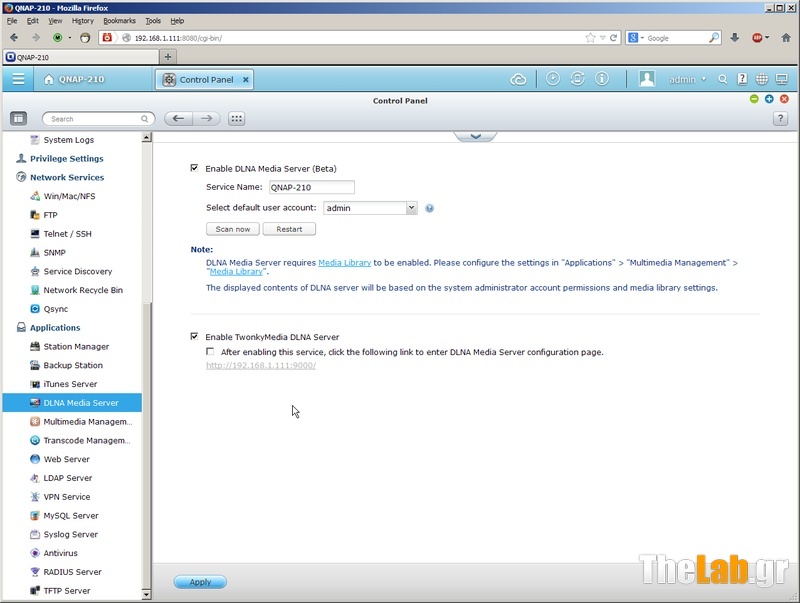800x603 pixels.
Task: Go forward in Control Panel navigation
Action: tap(207, 119)
